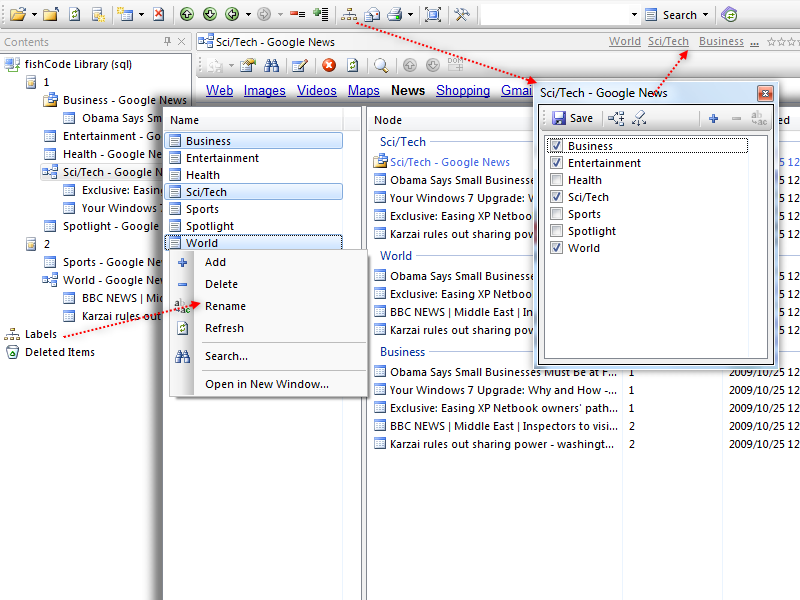Click the eraser clear-labels icon in dialog
This screenshot has width=800, height=600.
(639, 118)
